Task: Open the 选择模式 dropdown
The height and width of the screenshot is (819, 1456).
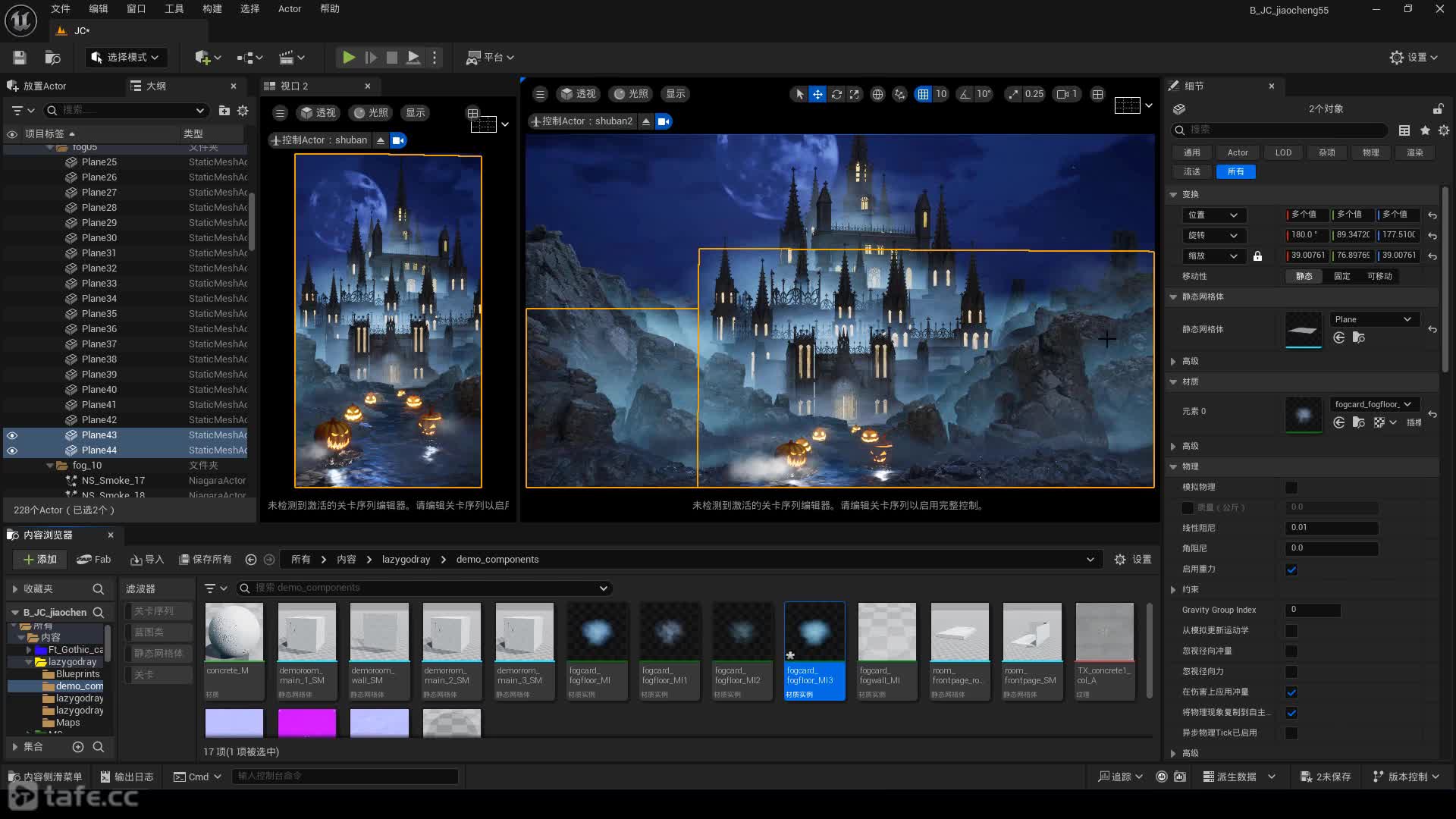Action: point(125,58)
